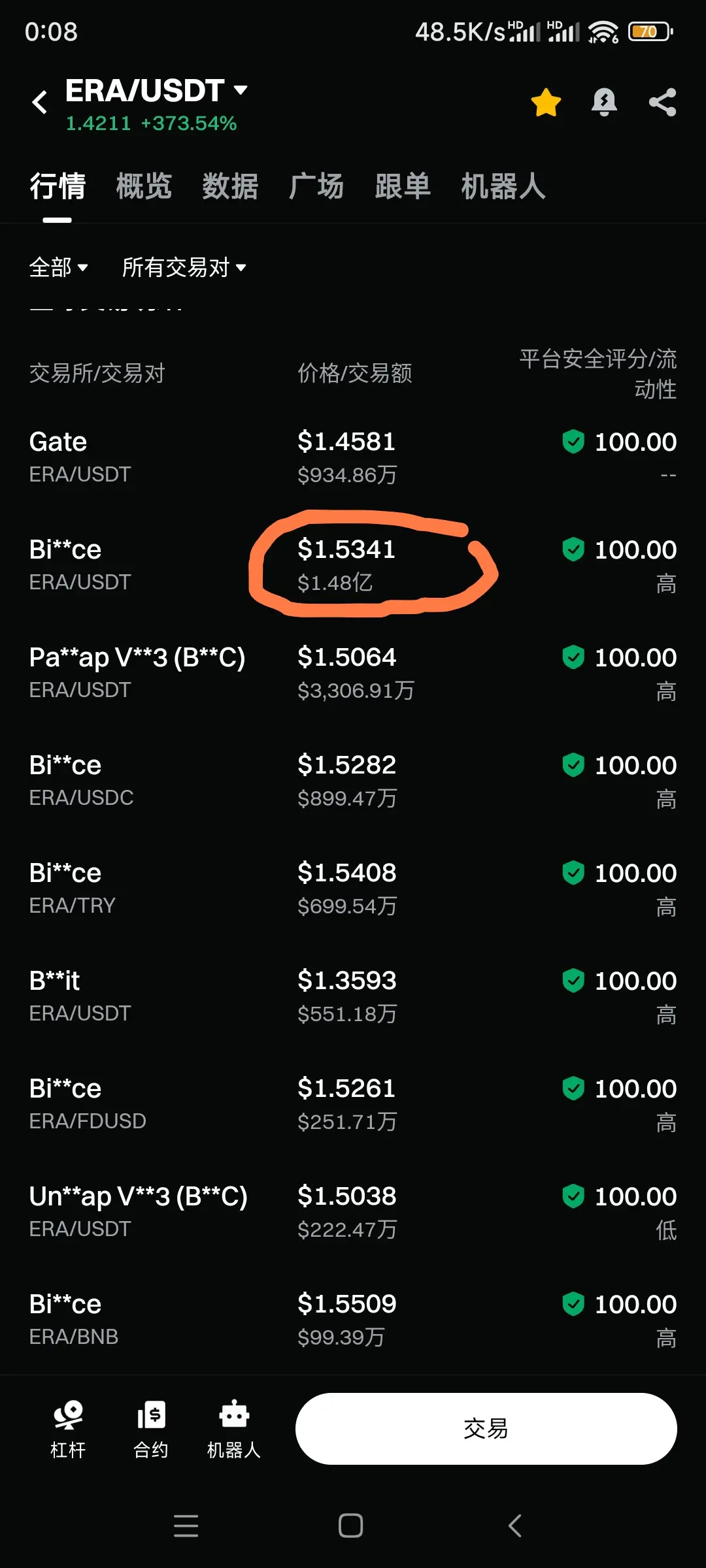Open the Gate ERA/USDT row

pos(353,457)
